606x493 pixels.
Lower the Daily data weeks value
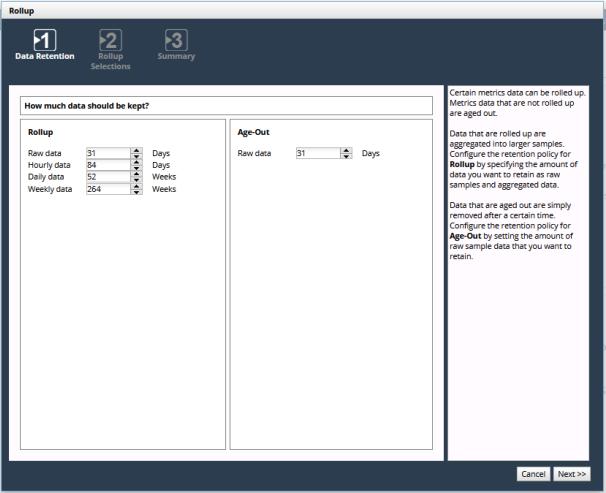click(137, 181)
